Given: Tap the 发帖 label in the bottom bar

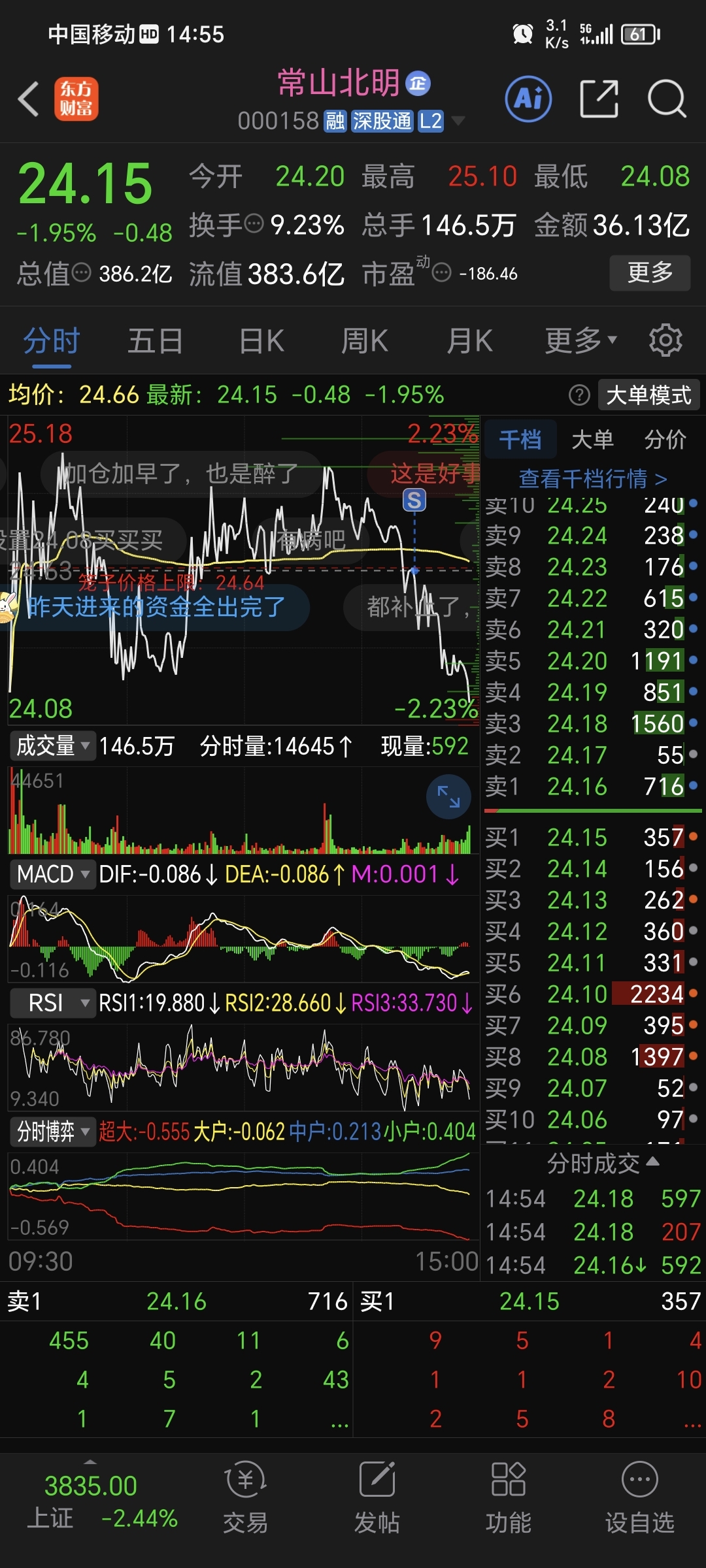Looking at the screenshot, I should coord(377,1523).
